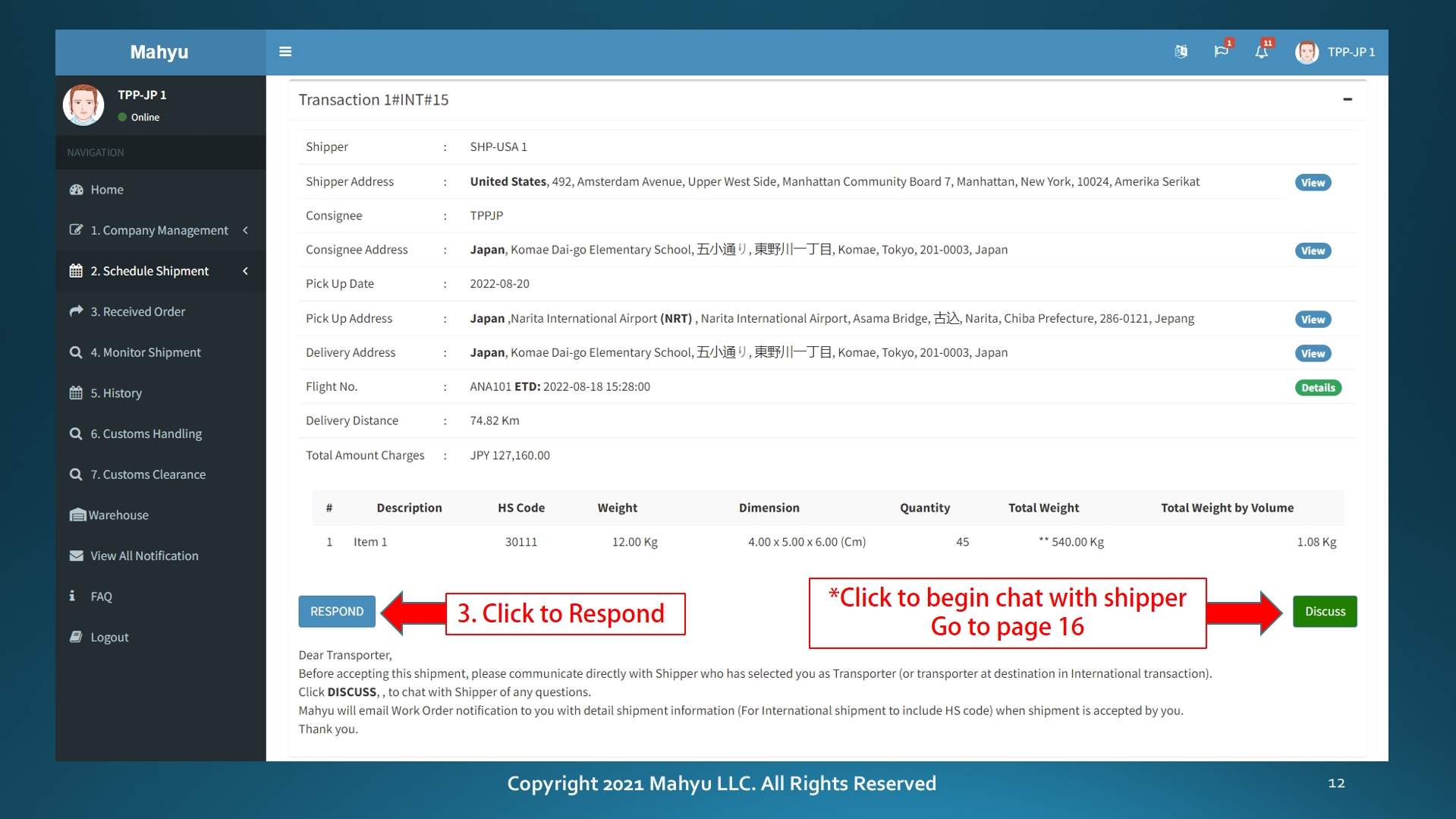The width and height of the screenshot is (1456, 819).
Task: Click the Monitor Shipment search icon
Action: pos(76,352)
